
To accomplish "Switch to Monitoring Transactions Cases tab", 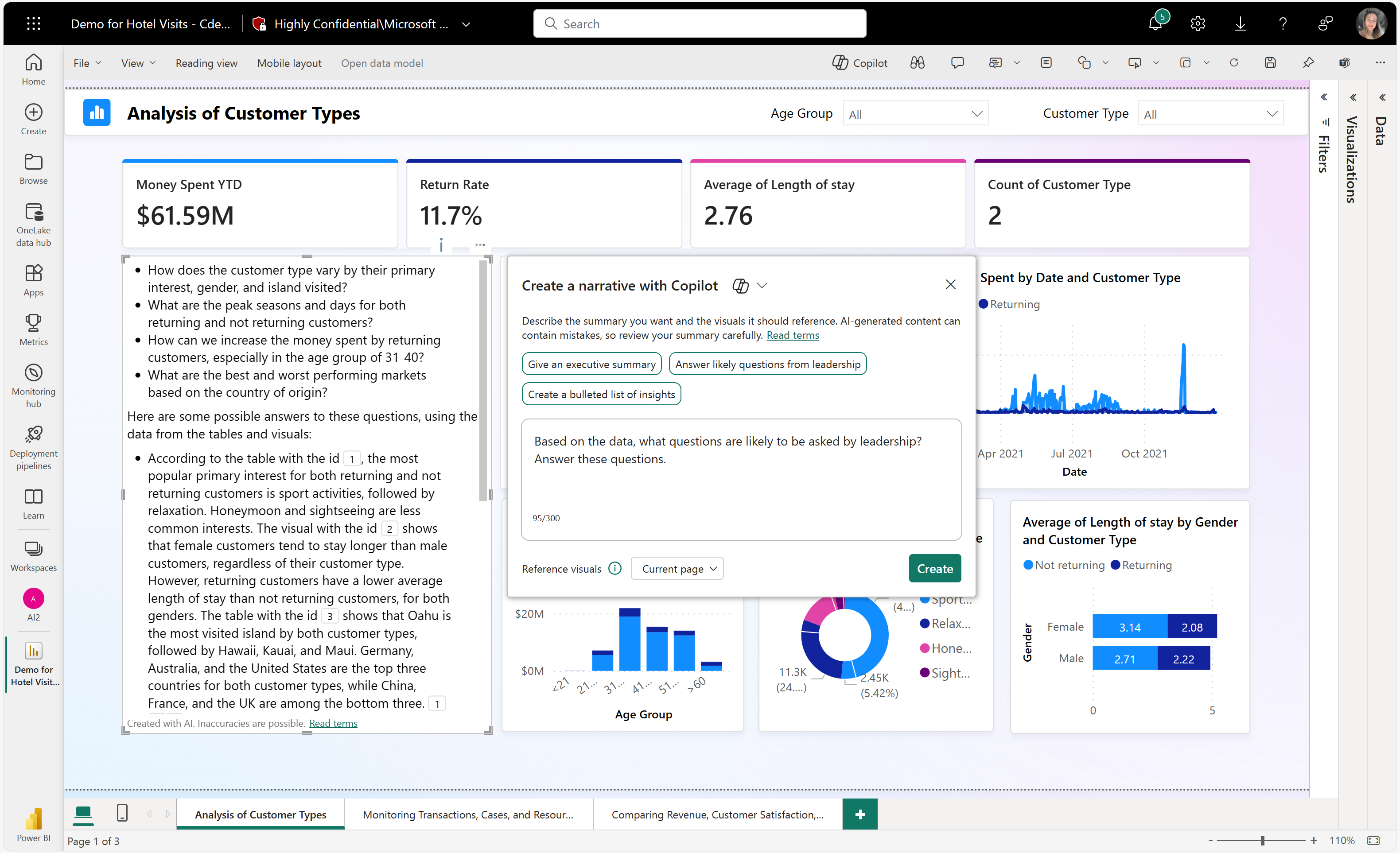I will point(467,814).
